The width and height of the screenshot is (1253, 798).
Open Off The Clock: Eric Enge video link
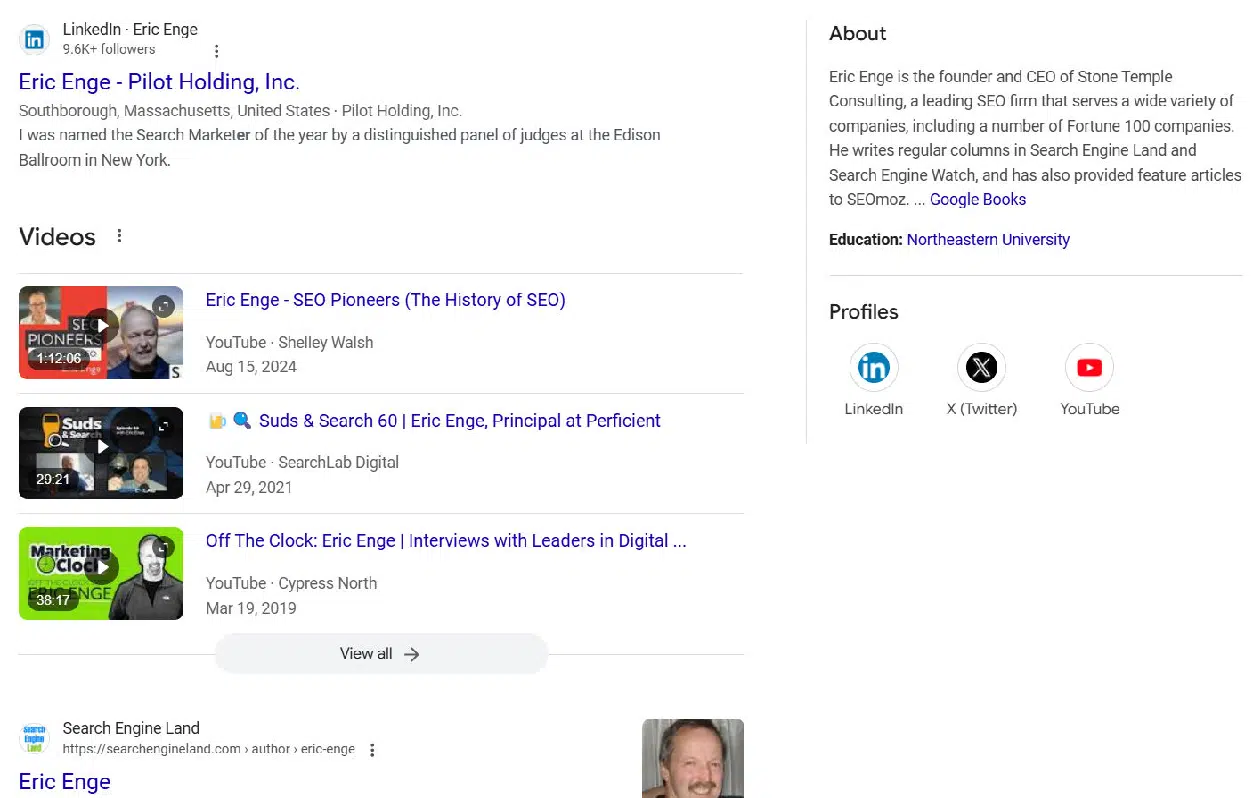[446, 541]
